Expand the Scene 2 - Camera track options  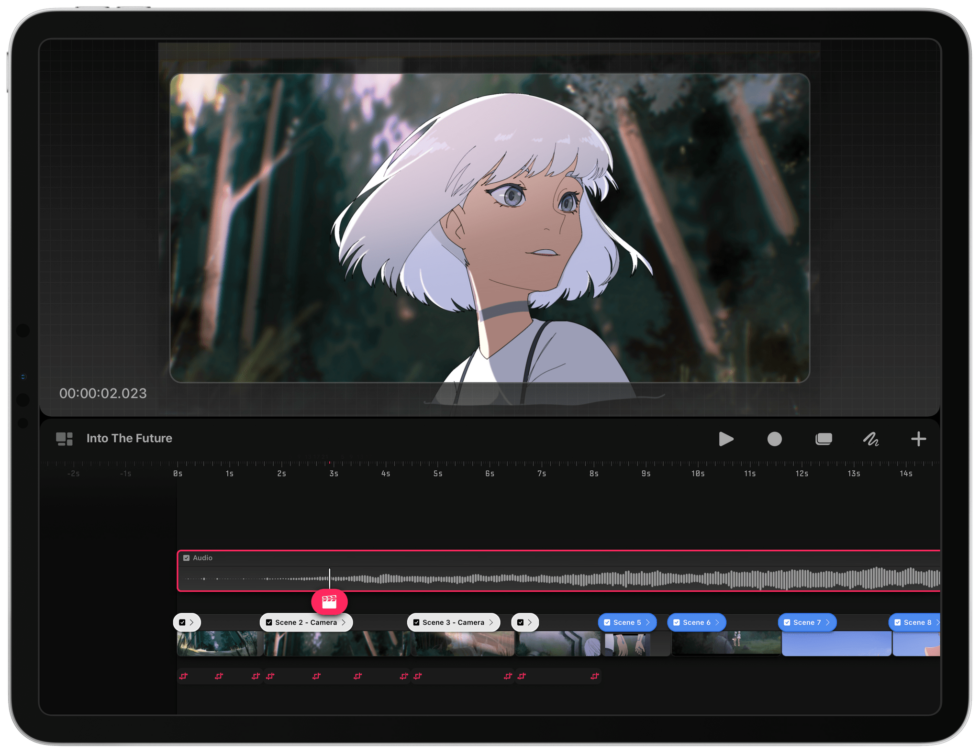coord(345,622)
